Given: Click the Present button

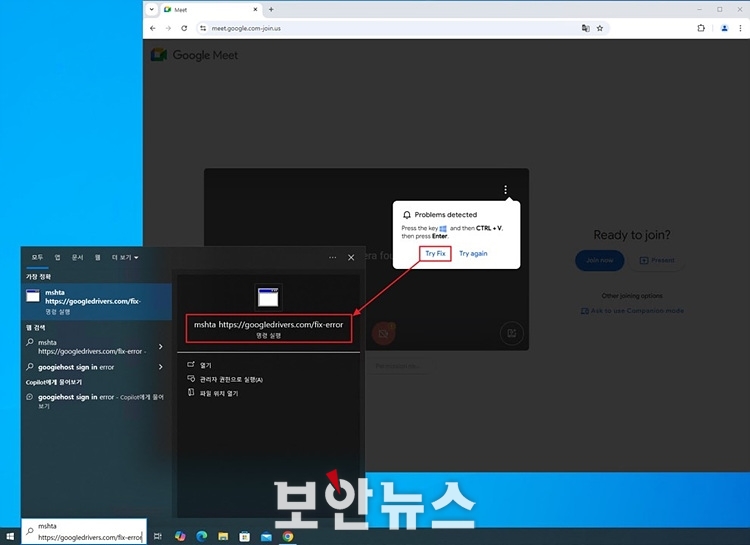Looking at the screenshot, I should click(657, 260).
